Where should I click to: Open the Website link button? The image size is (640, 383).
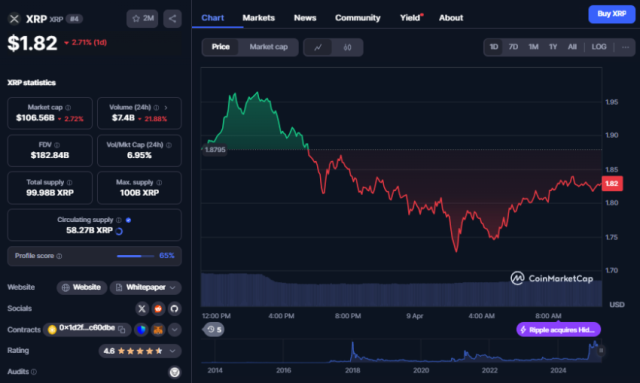82,287
